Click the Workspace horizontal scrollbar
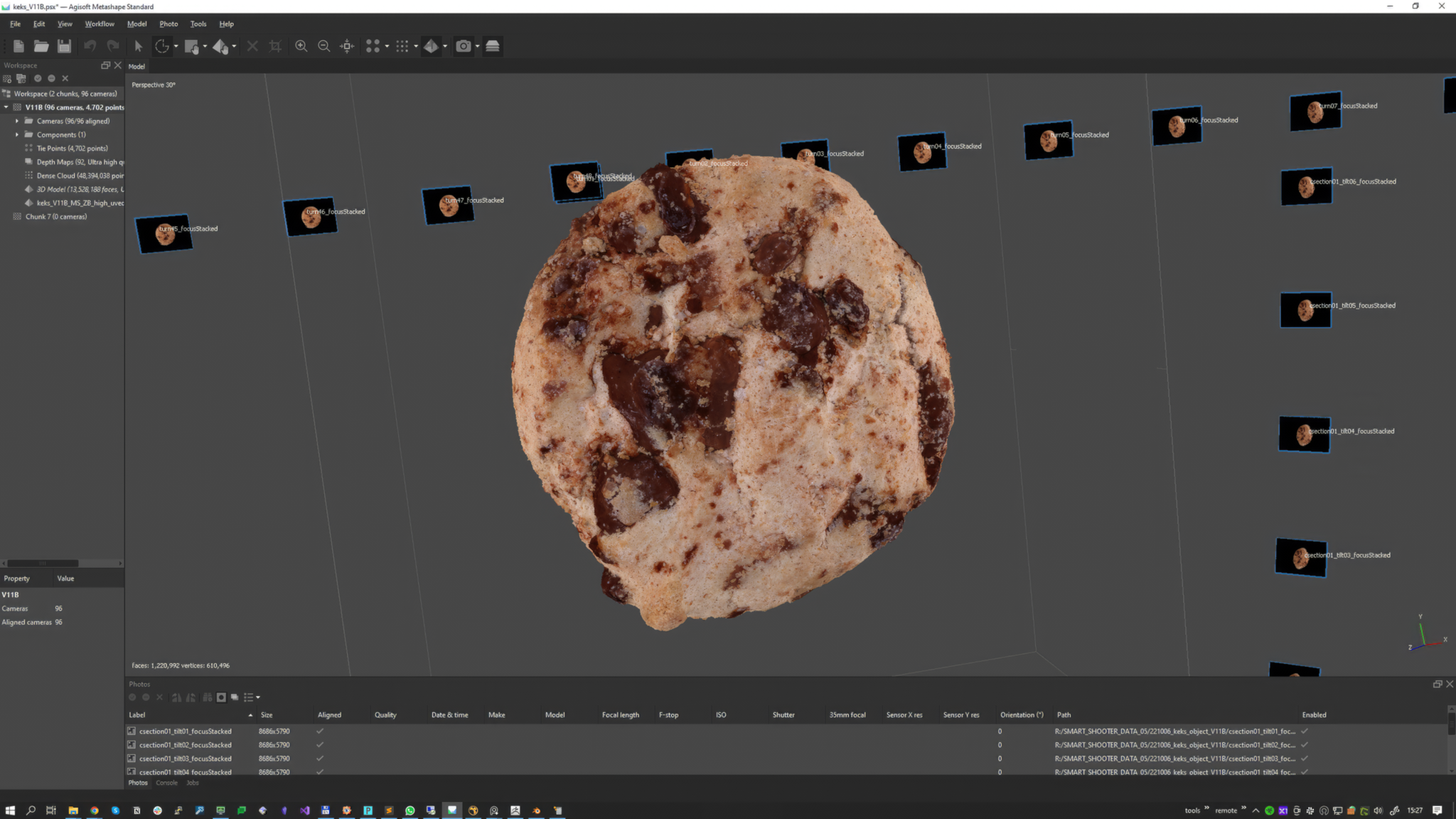1456x819 pixels. pos(43,563)
